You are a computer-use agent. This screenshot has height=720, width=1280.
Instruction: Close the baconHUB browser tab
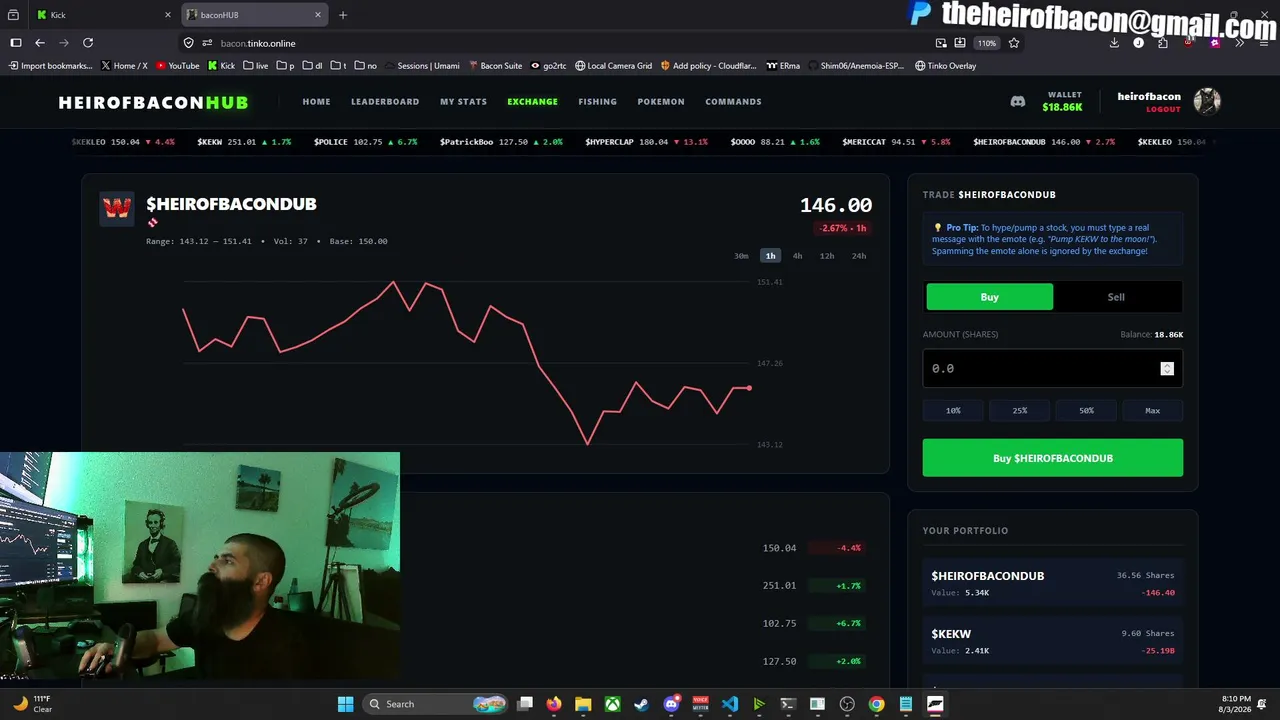[318, 15]
